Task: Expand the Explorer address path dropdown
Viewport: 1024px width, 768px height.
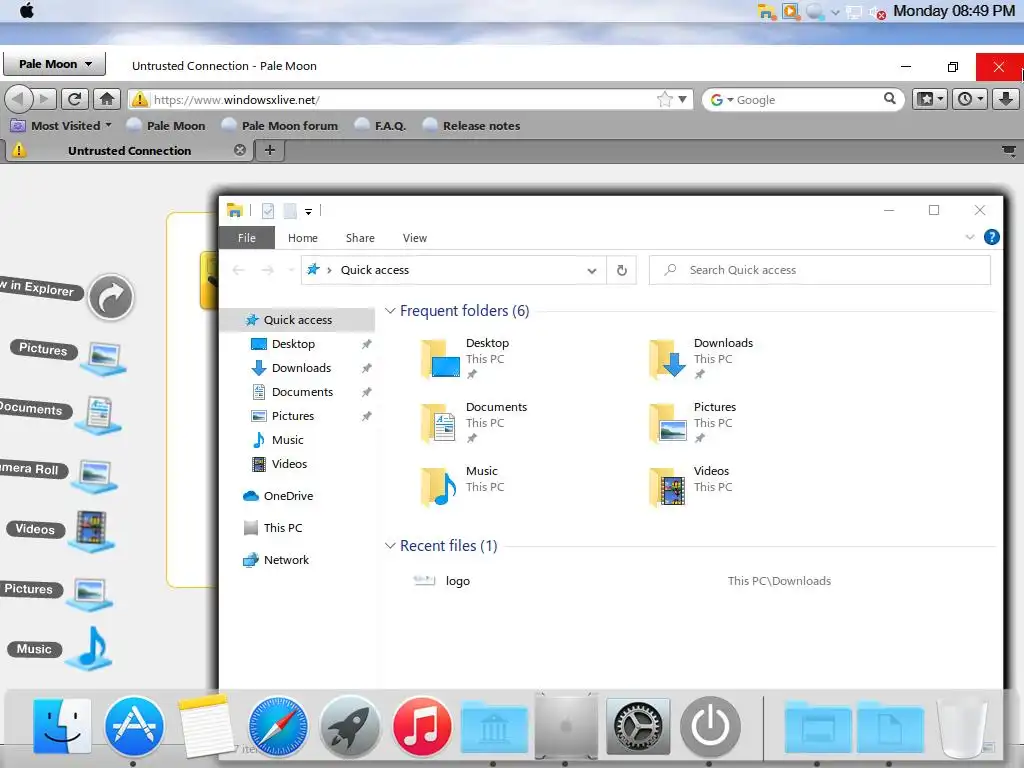Action: point(592,270)
